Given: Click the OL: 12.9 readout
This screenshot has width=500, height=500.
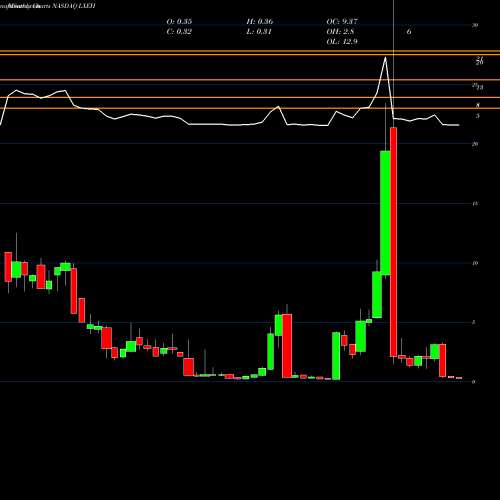Looking at the screenshot, I should [x=342, y=42].
